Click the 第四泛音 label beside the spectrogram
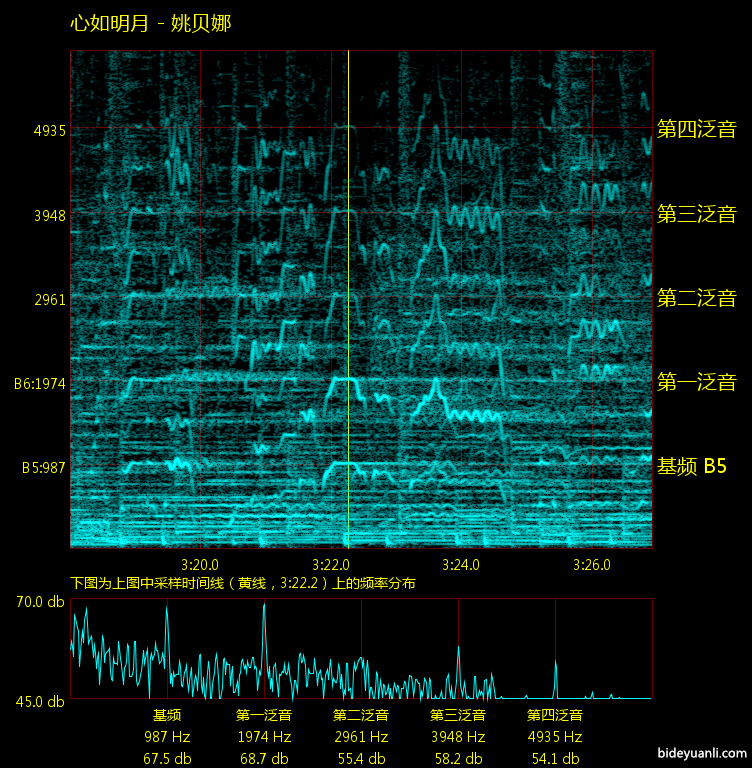This screenshot has height=768, width=752. click(x=696, y=129)
